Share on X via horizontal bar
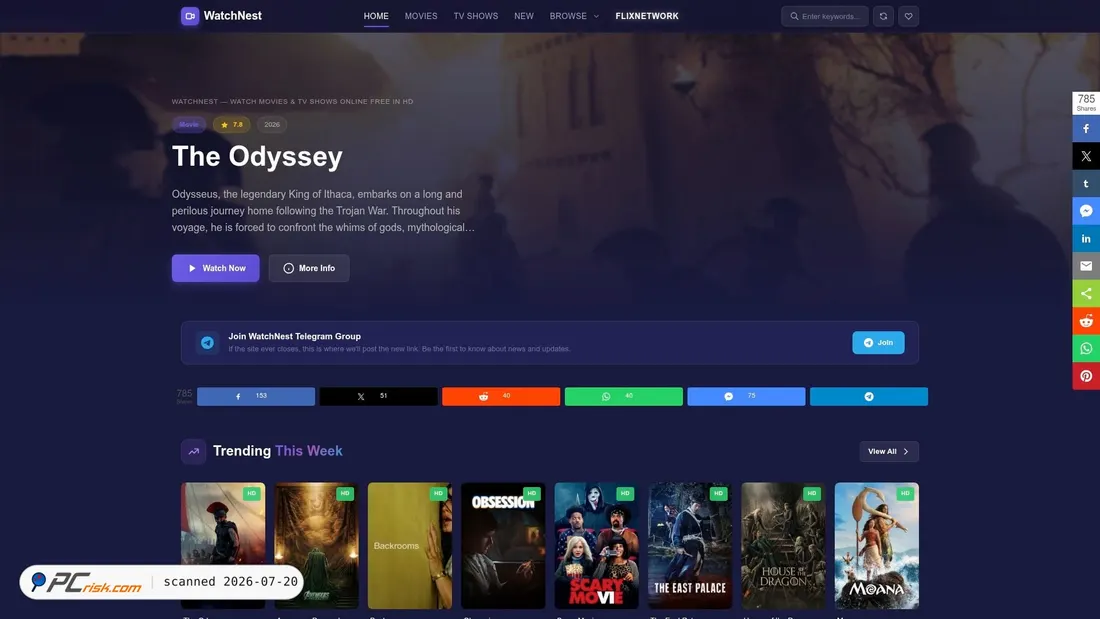Viewport: 1100px width, 619px height. [x=378, y=397]
